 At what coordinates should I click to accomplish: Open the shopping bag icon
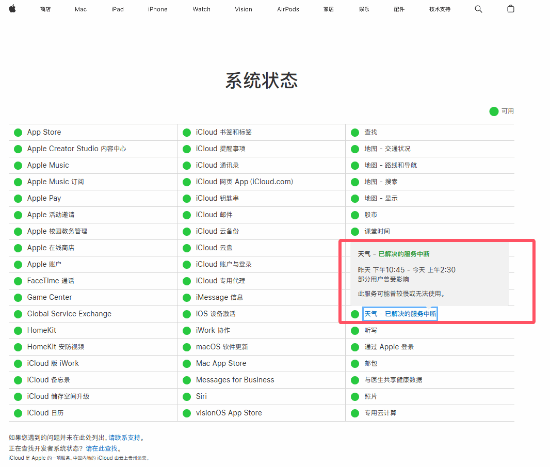(x=511, y=9)
